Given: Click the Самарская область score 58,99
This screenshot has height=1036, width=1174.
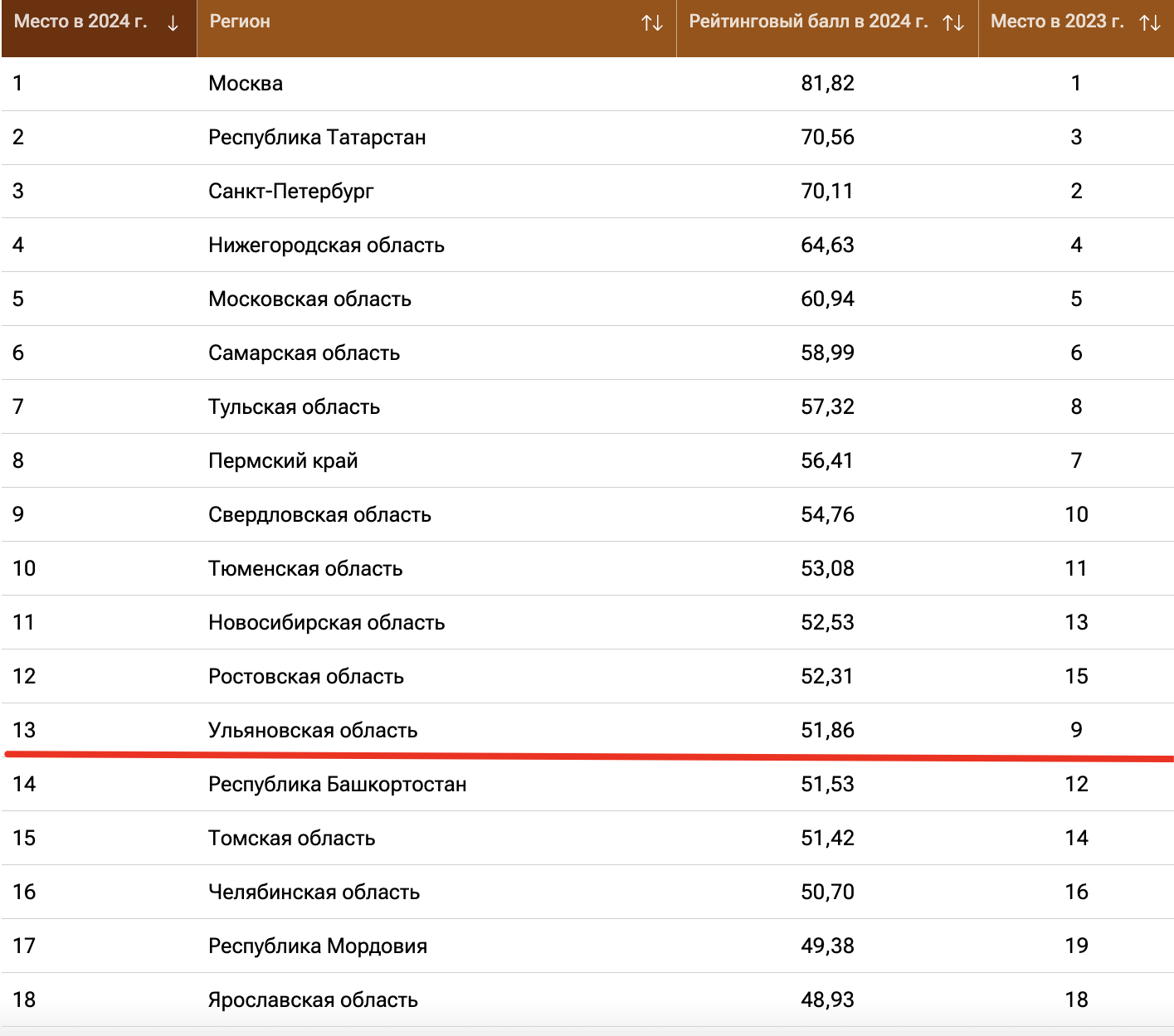Looking at the screenshot, I should click(x=827, y=353).
